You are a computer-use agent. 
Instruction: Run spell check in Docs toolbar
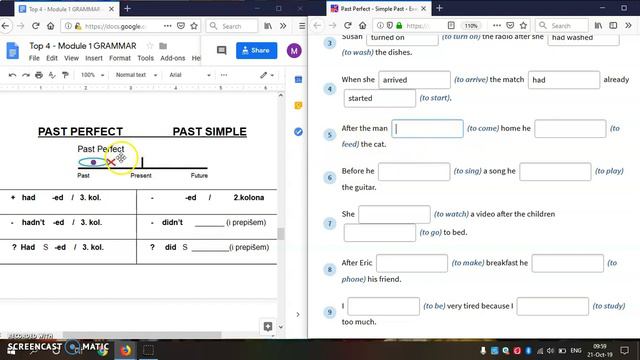coord(52,75)
